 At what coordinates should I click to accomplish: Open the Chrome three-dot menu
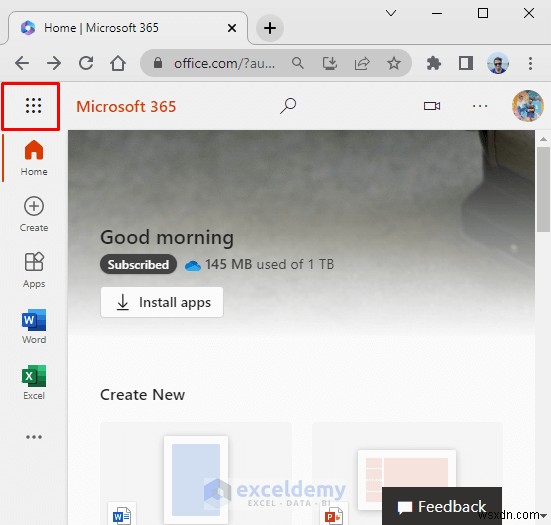[530, 63]
